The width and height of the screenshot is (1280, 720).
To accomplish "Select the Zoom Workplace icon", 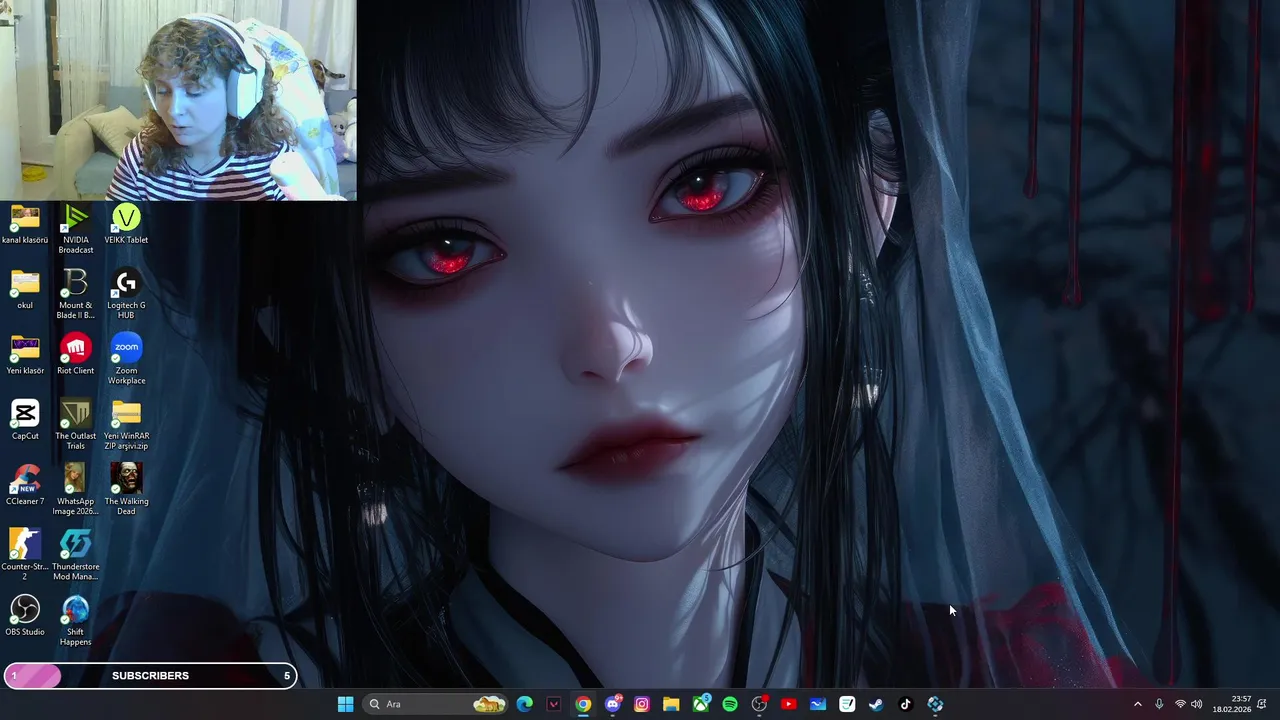I will pyautogui.click(x=126, y=359).
